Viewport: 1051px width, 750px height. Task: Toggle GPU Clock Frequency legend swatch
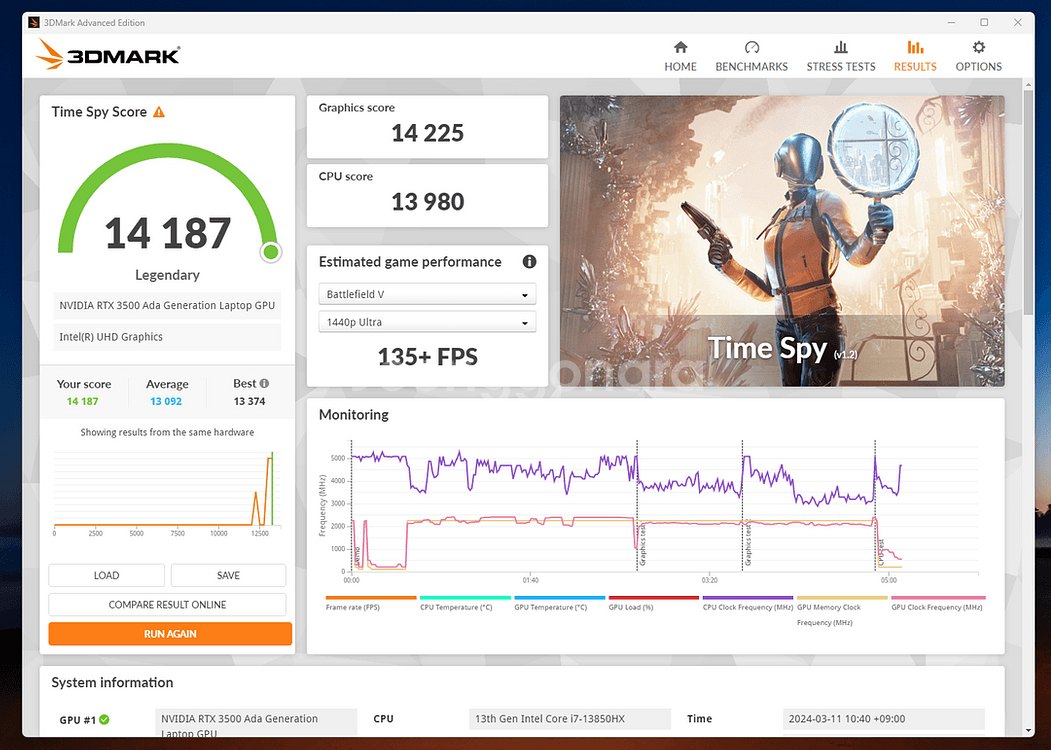[938, 597]
